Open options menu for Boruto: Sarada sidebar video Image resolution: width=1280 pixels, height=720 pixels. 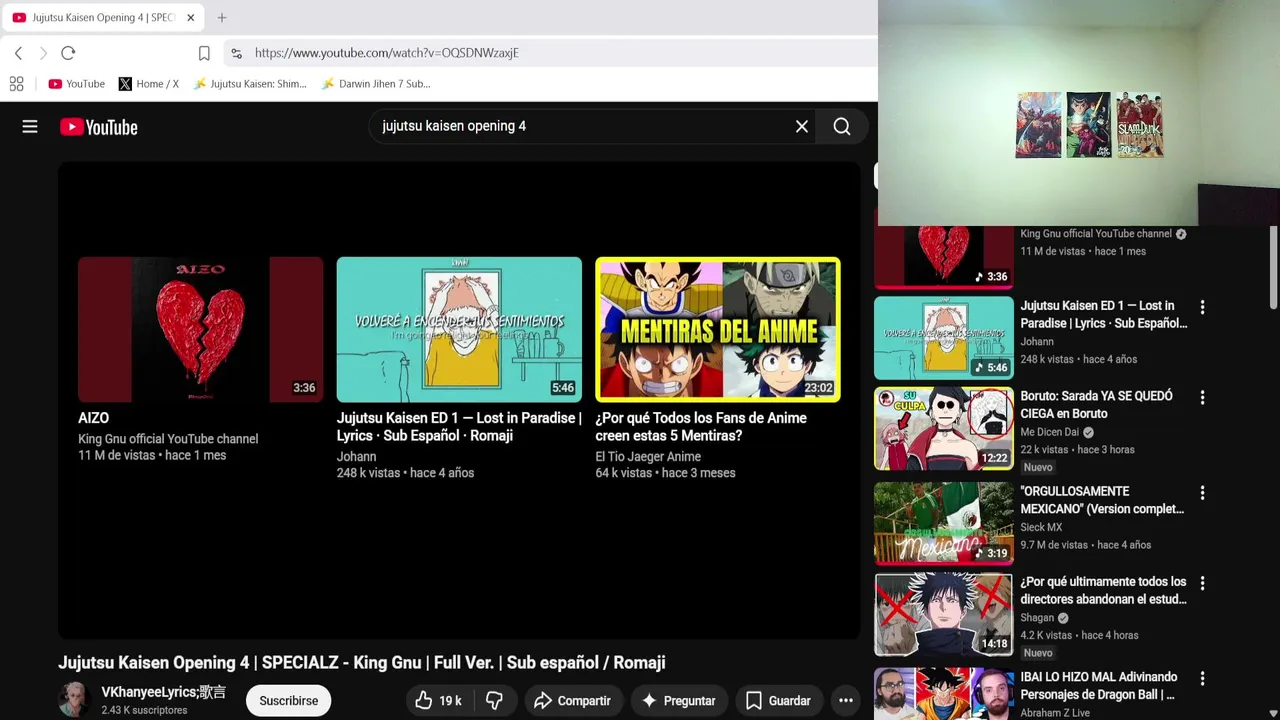[1202, 398]
